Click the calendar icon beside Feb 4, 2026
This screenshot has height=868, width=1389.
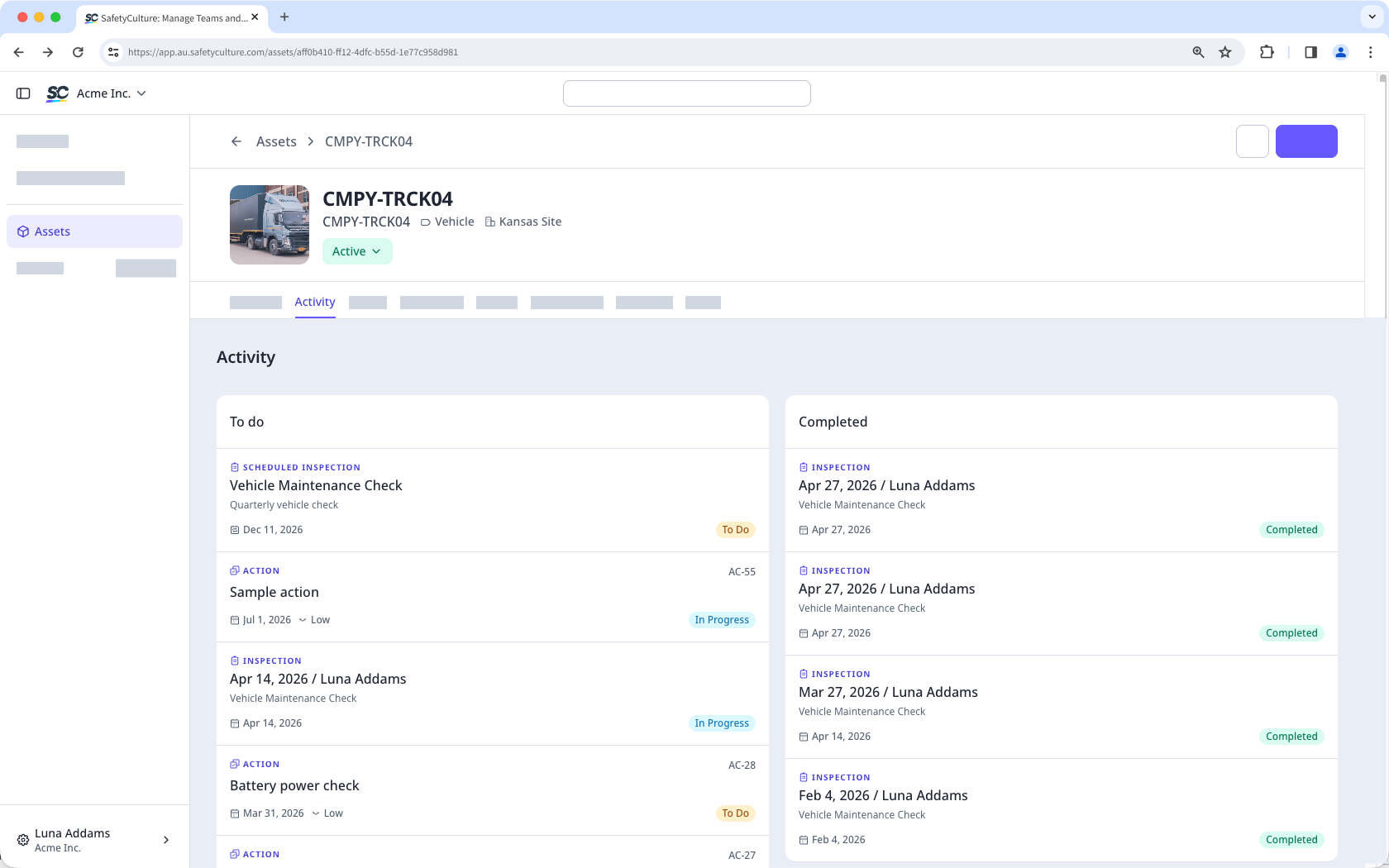pos(804,840)
